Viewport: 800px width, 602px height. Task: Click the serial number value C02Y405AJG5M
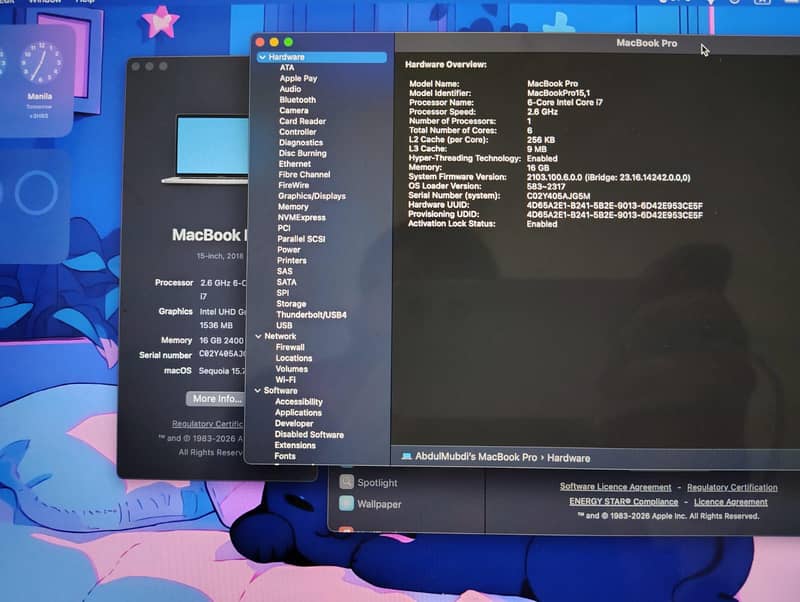558,196
